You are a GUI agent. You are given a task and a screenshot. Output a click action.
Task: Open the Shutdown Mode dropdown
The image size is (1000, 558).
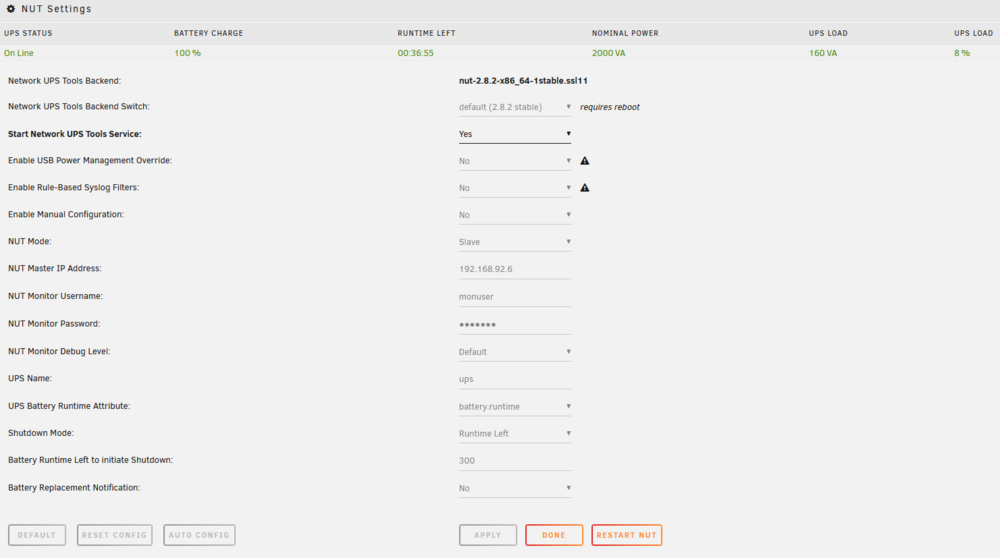515,434
